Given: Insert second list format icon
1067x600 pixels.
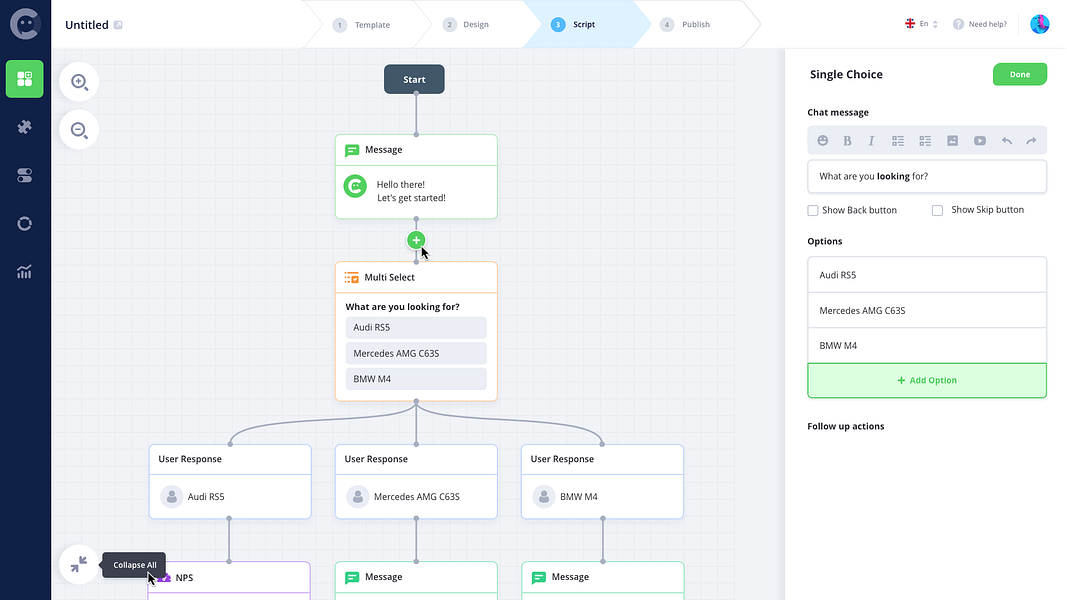Looking at the screenshot, I should [925, 141].
